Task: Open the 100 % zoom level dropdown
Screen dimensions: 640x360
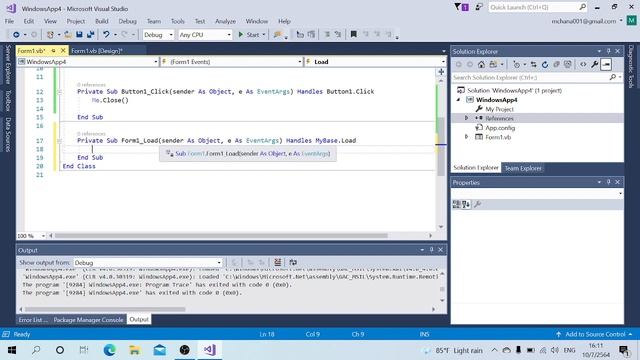Action: point(31,236)
